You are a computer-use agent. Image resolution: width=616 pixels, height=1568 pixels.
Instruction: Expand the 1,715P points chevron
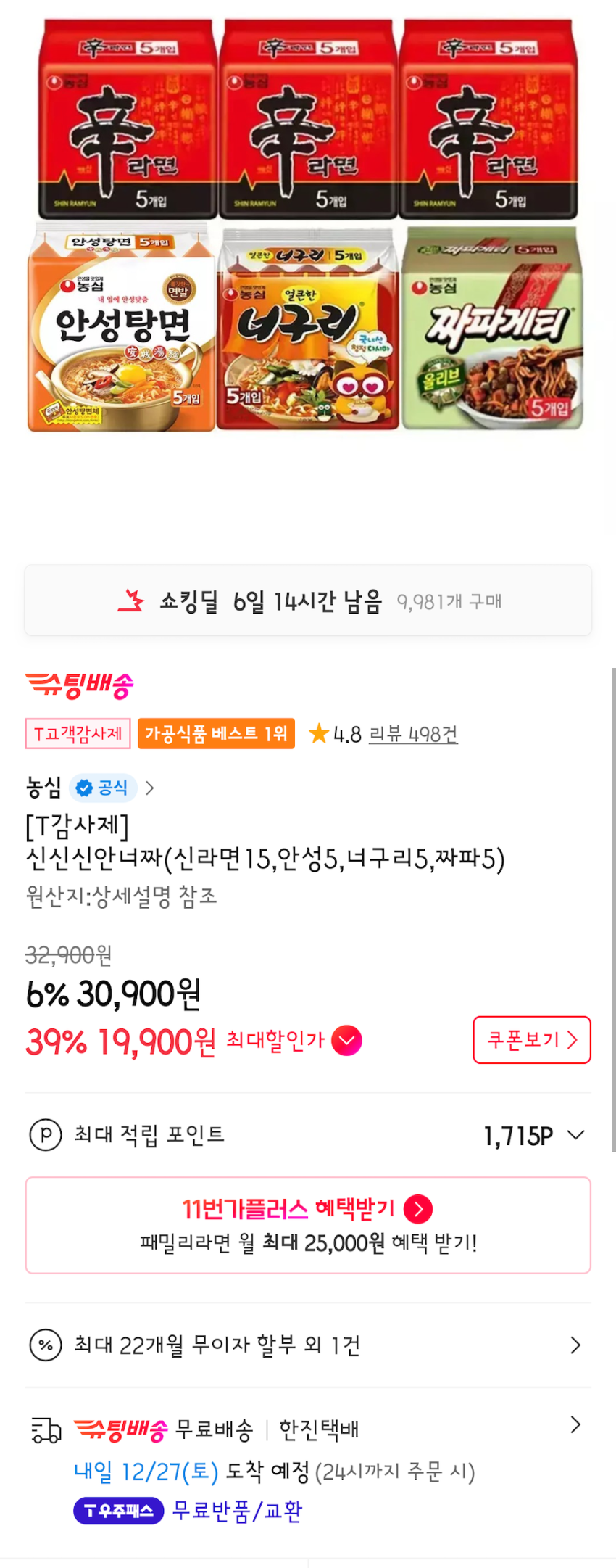575,1135
